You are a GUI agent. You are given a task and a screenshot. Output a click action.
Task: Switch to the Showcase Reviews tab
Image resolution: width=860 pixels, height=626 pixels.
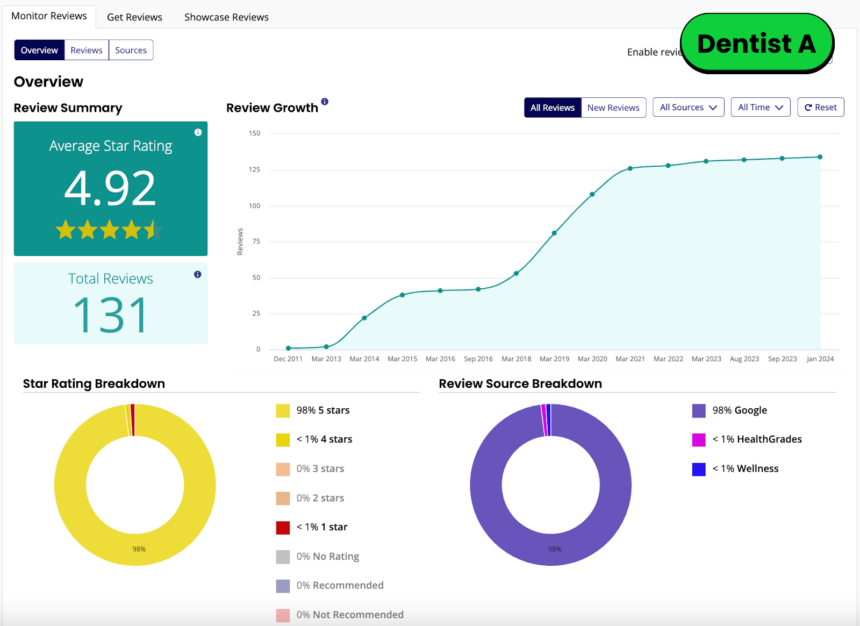[x=226, y=17]
